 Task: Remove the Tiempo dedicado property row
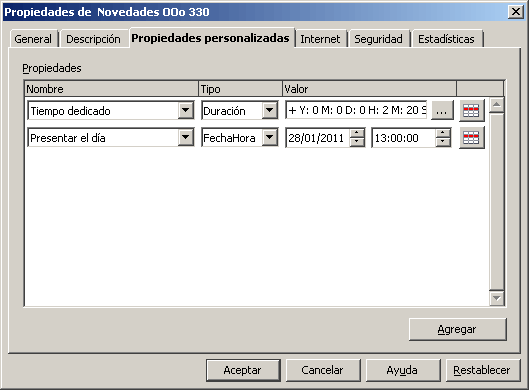[x=472, y=110]
